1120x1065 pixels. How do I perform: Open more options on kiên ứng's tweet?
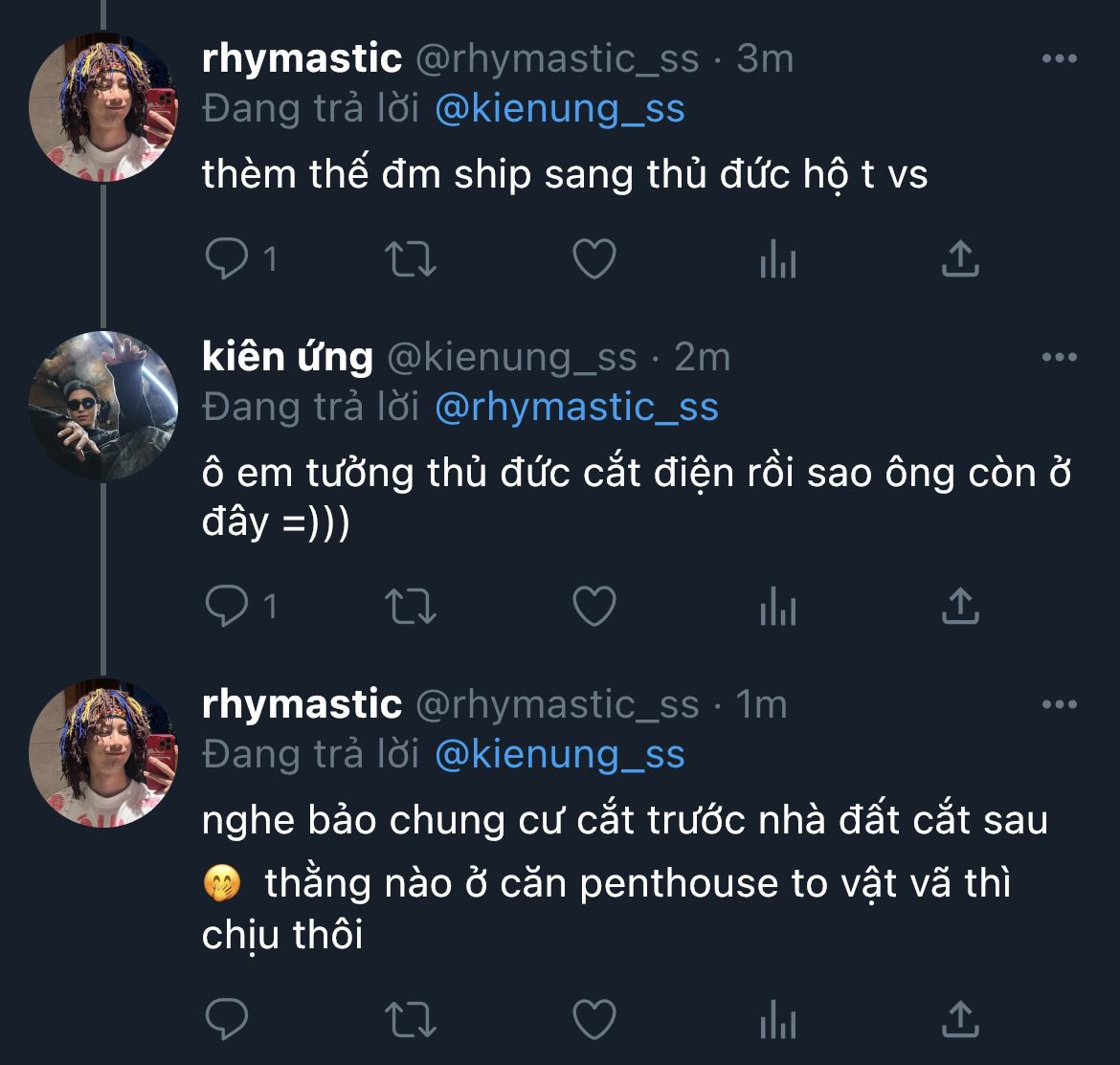coord(1059,358)
